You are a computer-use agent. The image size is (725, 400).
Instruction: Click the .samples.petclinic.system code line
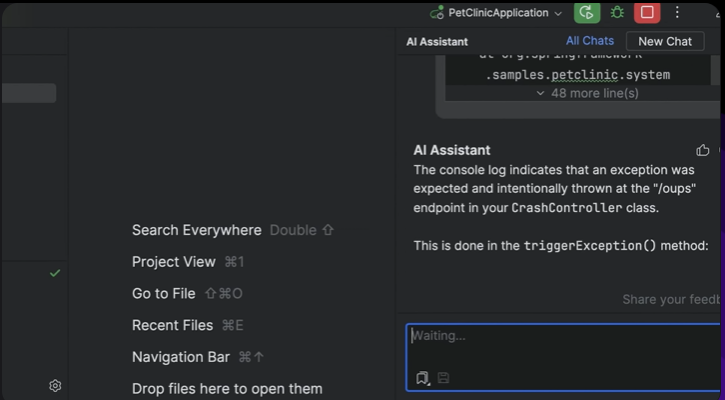[x=578, y=75]
